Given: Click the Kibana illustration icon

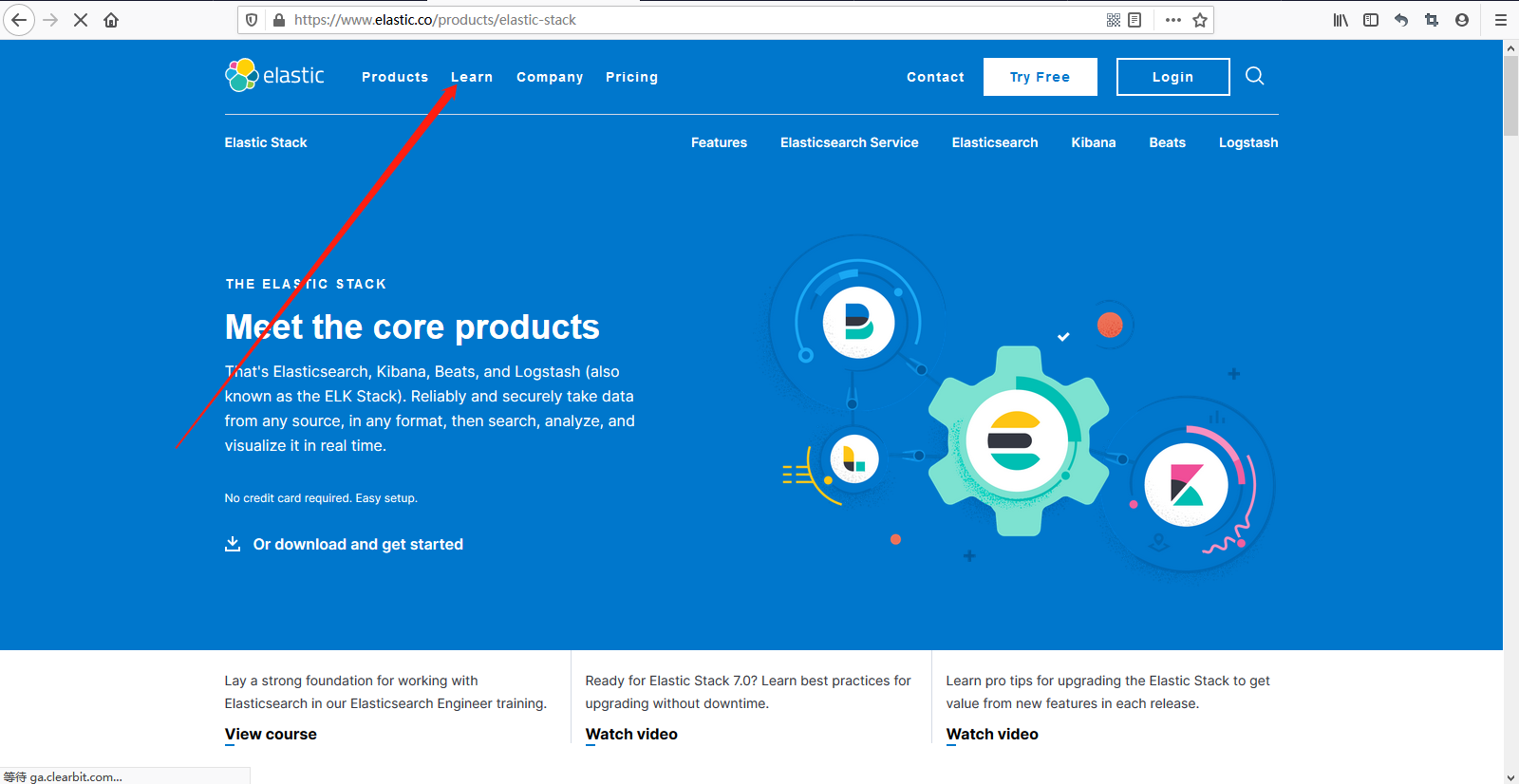Looking at the screenshot, I should 1187,486.
